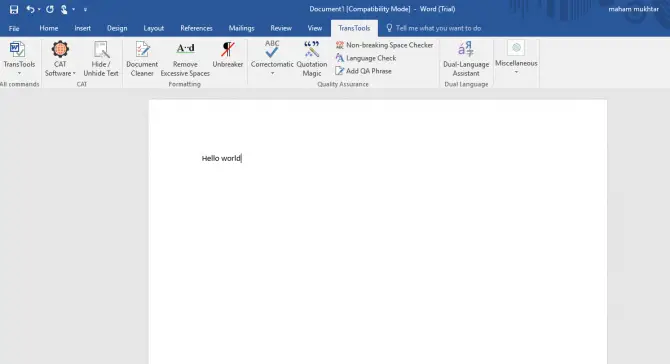Click the maham mukhtar account name
Screen dimensions: 670x364
634,9
